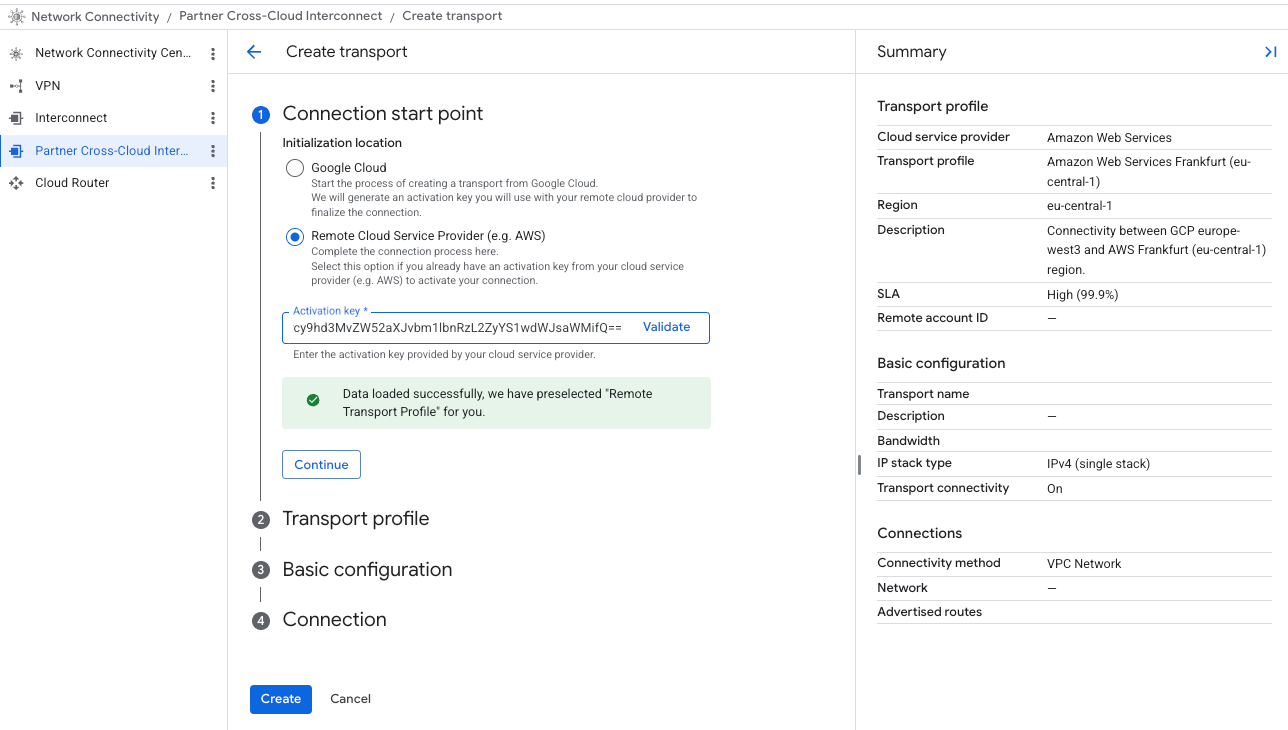The image size is (1288, 730).
Task: Select the Google Cloud radio option
Action: click(x=295, y=168)
